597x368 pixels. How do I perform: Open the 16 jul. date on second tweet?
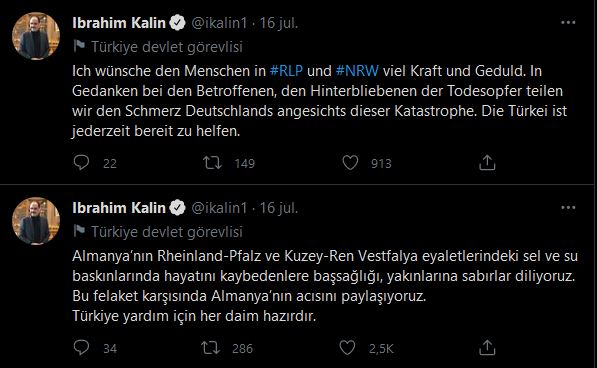(x=279, y=208)
